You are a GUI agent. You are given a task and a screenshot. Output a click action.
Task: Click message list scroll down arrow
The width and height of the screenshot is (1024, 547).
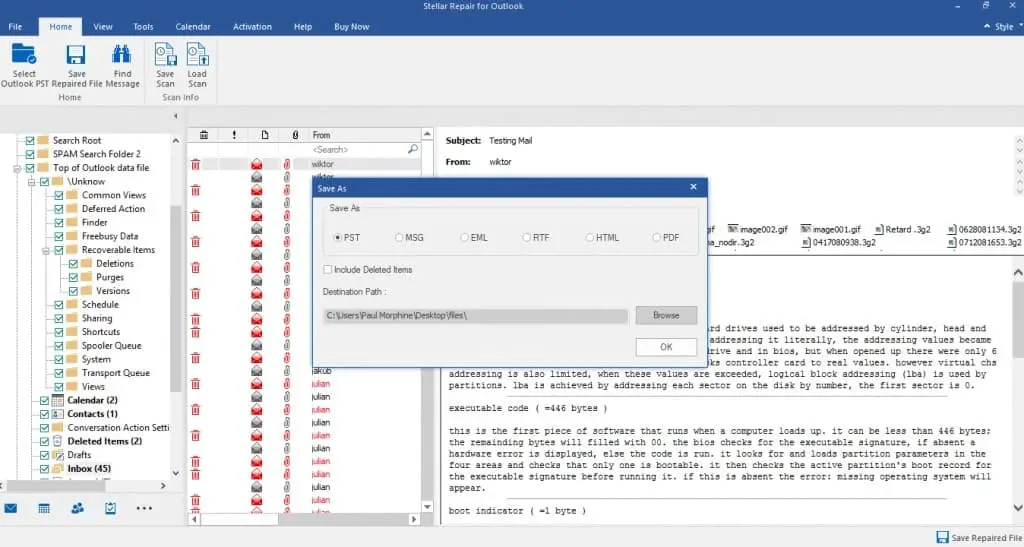[x=427, y=507]
